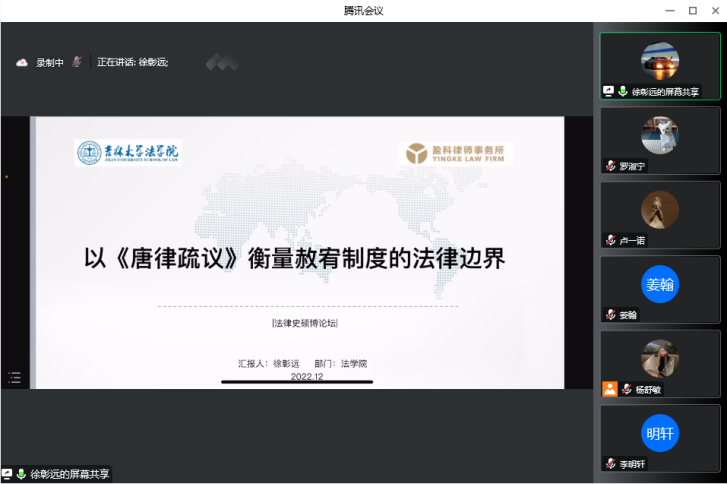This screenshot has height=484, width=727.
Task: Click 姜翰's muted microphone icon
Action: click(610, 315)
